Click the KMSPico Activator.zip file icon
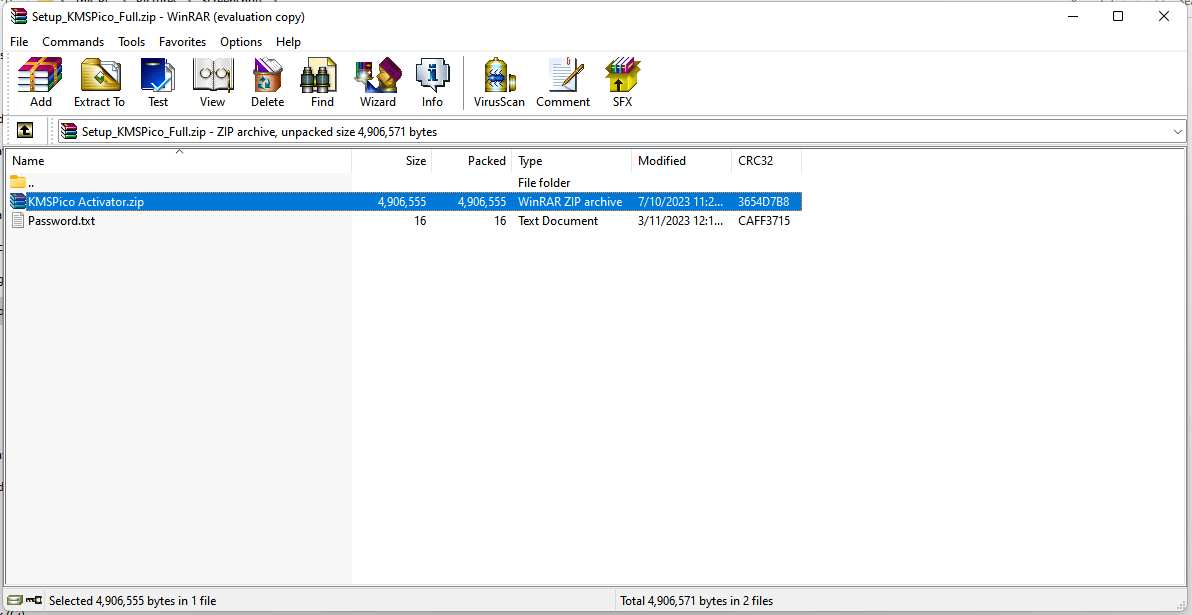The width and height of the screenshot is (1192, 615). tap(18, 201)
